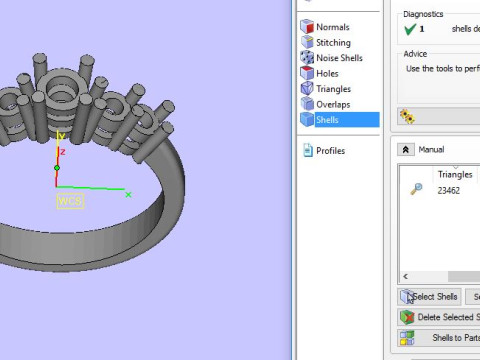Click the shells list scroll left arrow
This screenshot has height=360, width=480.
point(406,276)
